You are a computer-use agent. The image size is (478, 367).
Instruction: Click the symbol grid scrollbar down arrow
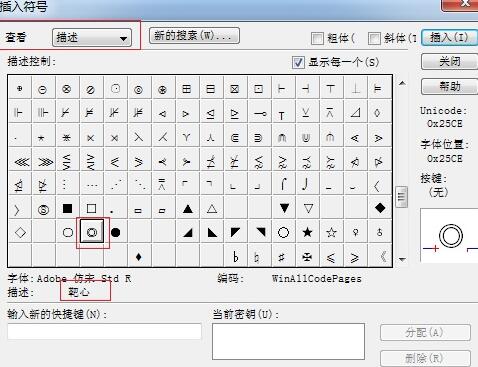tap(402, 259)
